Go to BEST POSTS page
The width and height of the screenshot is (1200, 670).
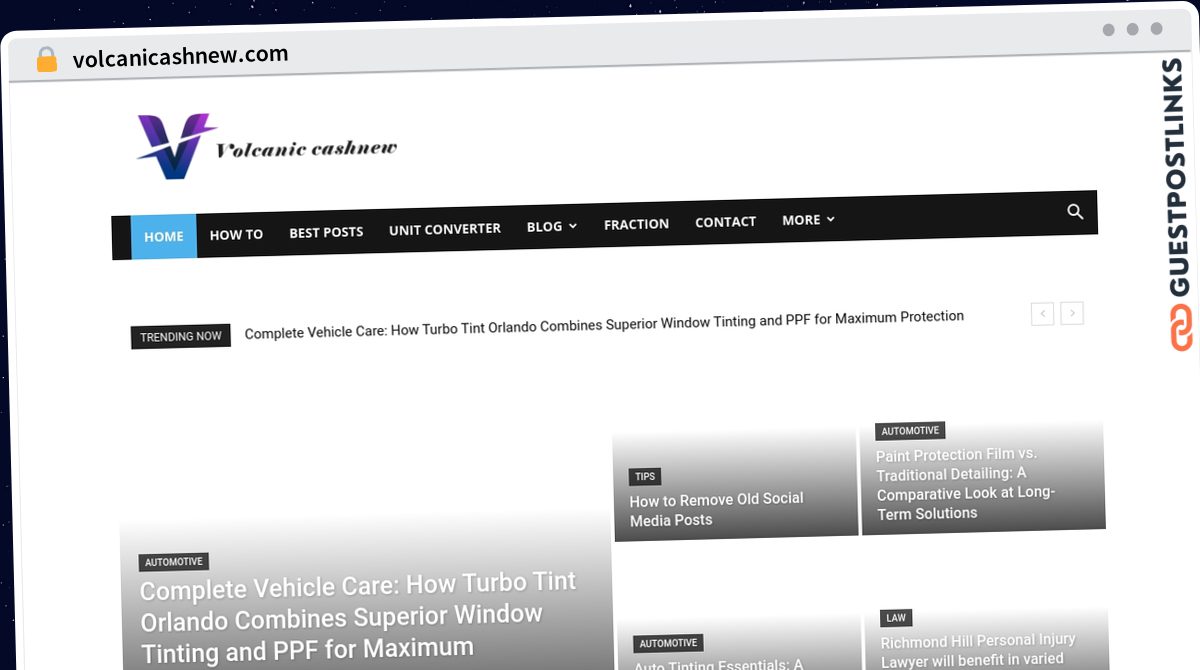pyautogui.click(x=326, y=232)
